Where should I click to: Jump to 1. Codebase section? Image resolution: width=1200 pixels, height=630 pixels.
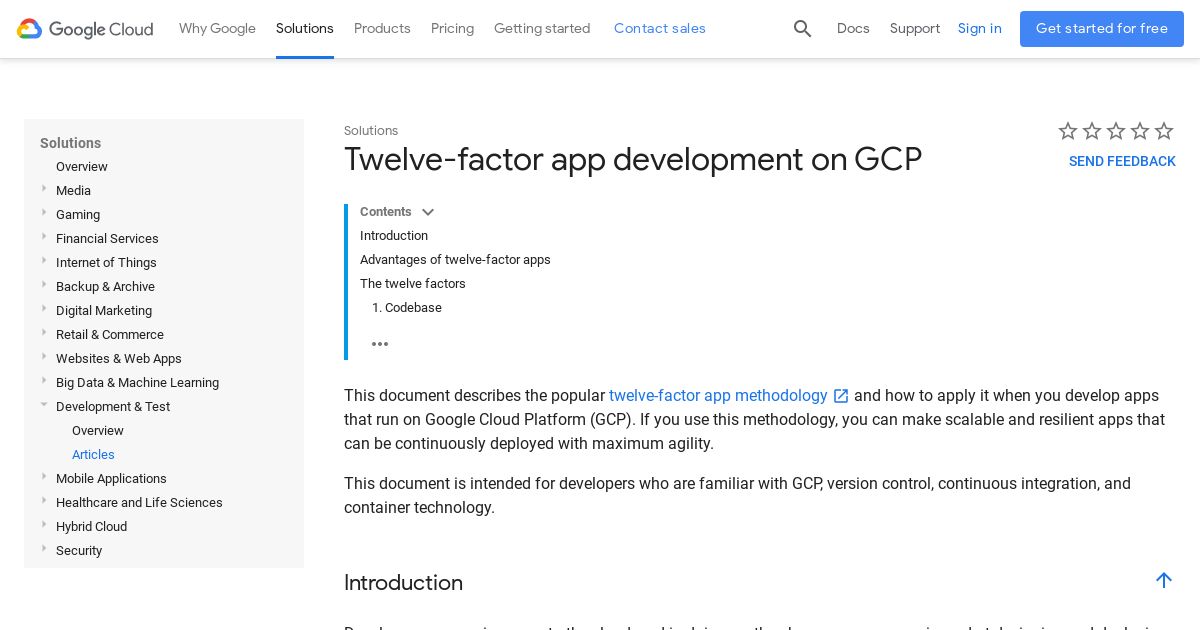point(407,308)
